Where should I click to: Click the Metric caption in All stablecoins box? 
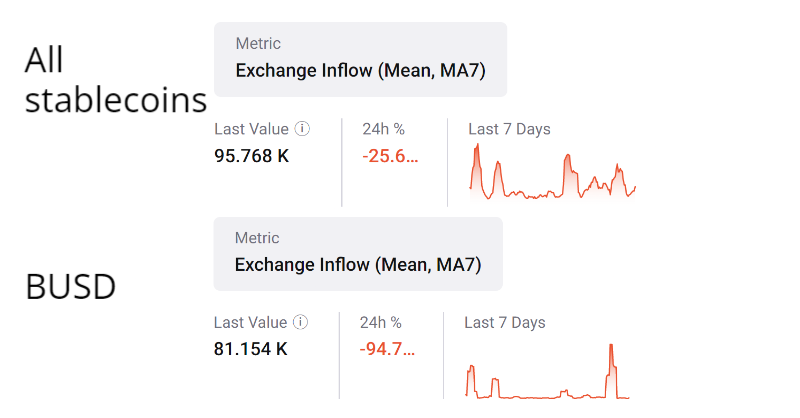(x=258, y=44)
